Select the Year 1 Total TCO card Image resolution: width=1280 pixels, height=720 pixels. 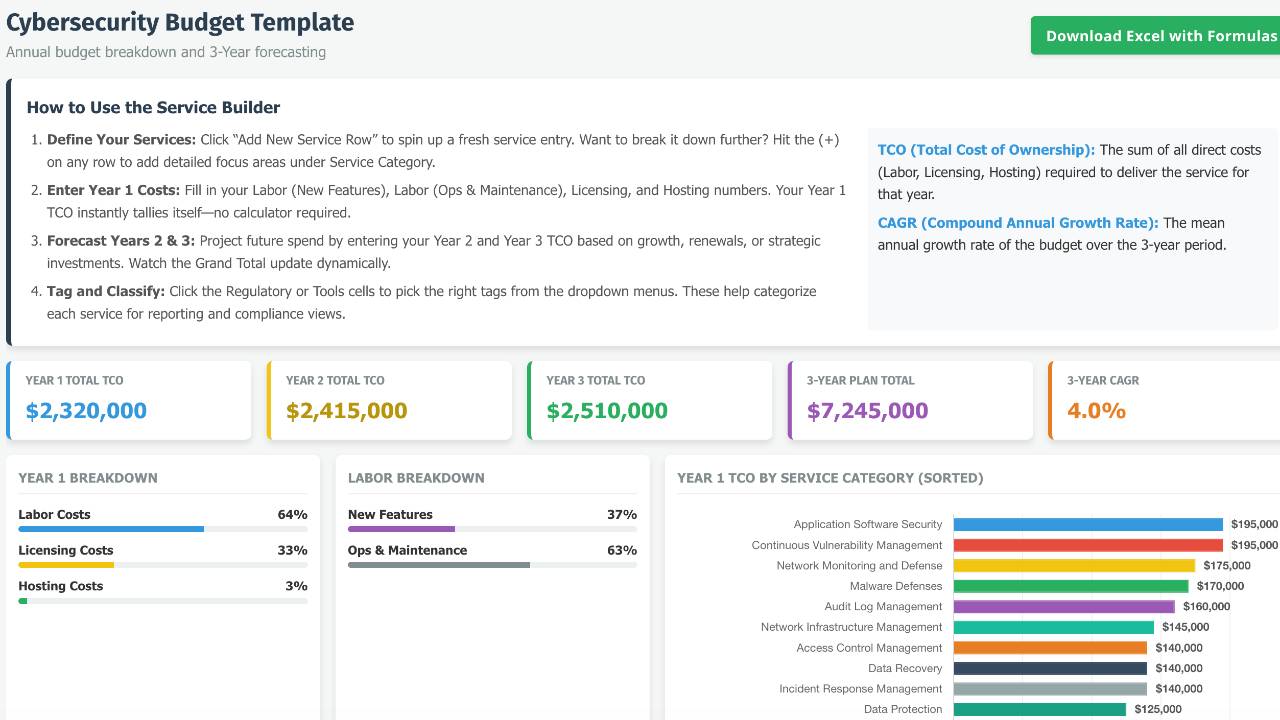[129, 400]
